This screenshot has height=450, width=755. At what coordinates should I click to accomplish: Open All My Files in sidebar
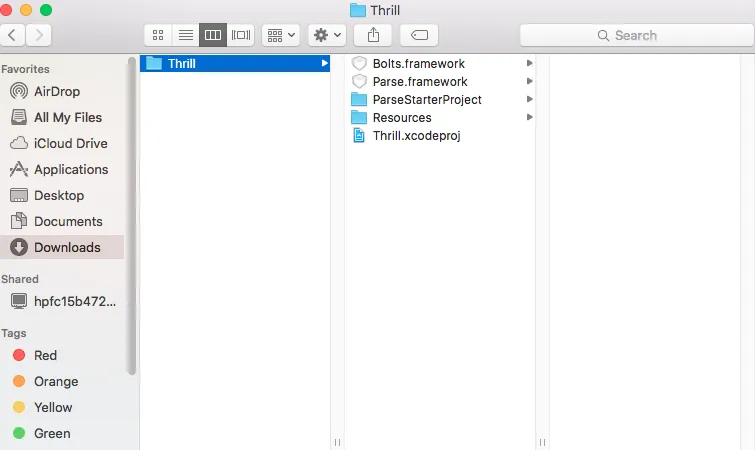click(62, 117)
